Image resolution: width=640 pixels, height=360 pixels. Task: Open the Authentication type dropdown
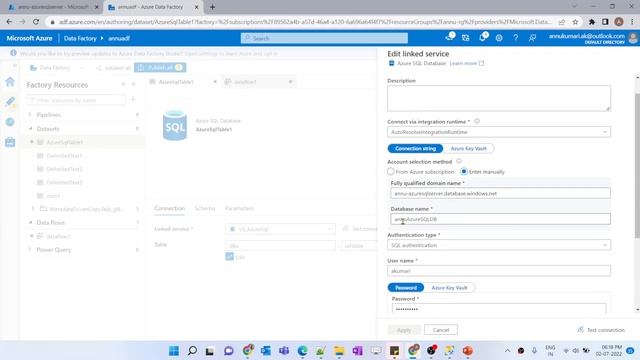499,245
